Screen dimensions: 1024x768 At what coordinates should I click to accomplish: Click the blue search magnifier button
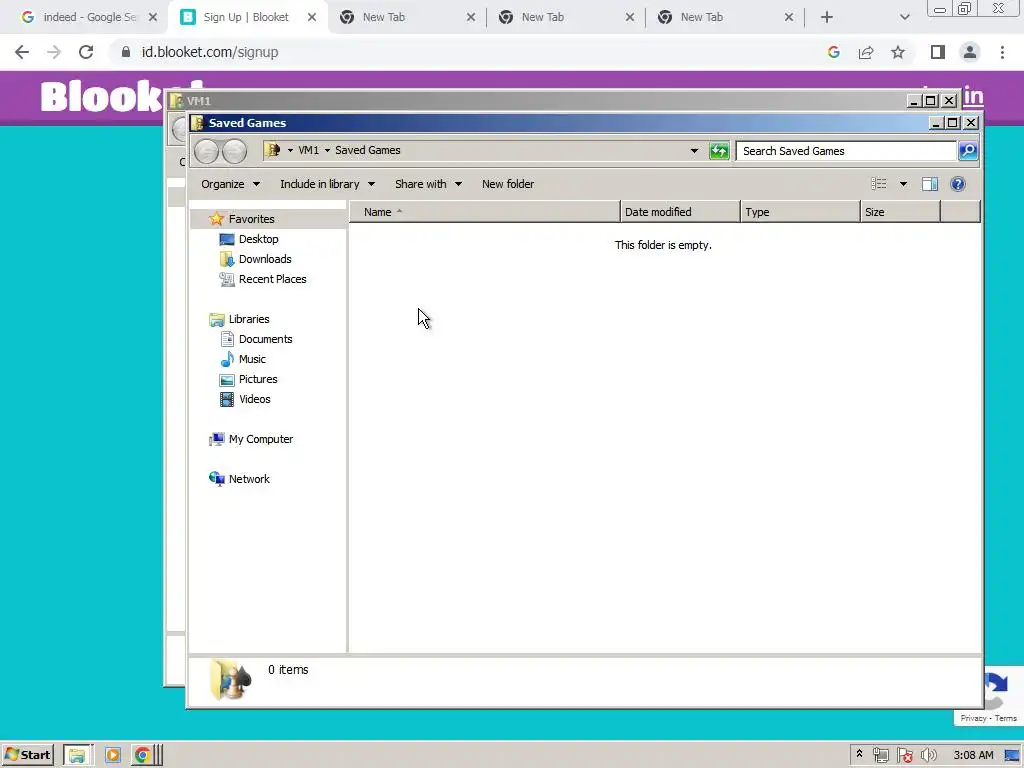click(968, 151)
